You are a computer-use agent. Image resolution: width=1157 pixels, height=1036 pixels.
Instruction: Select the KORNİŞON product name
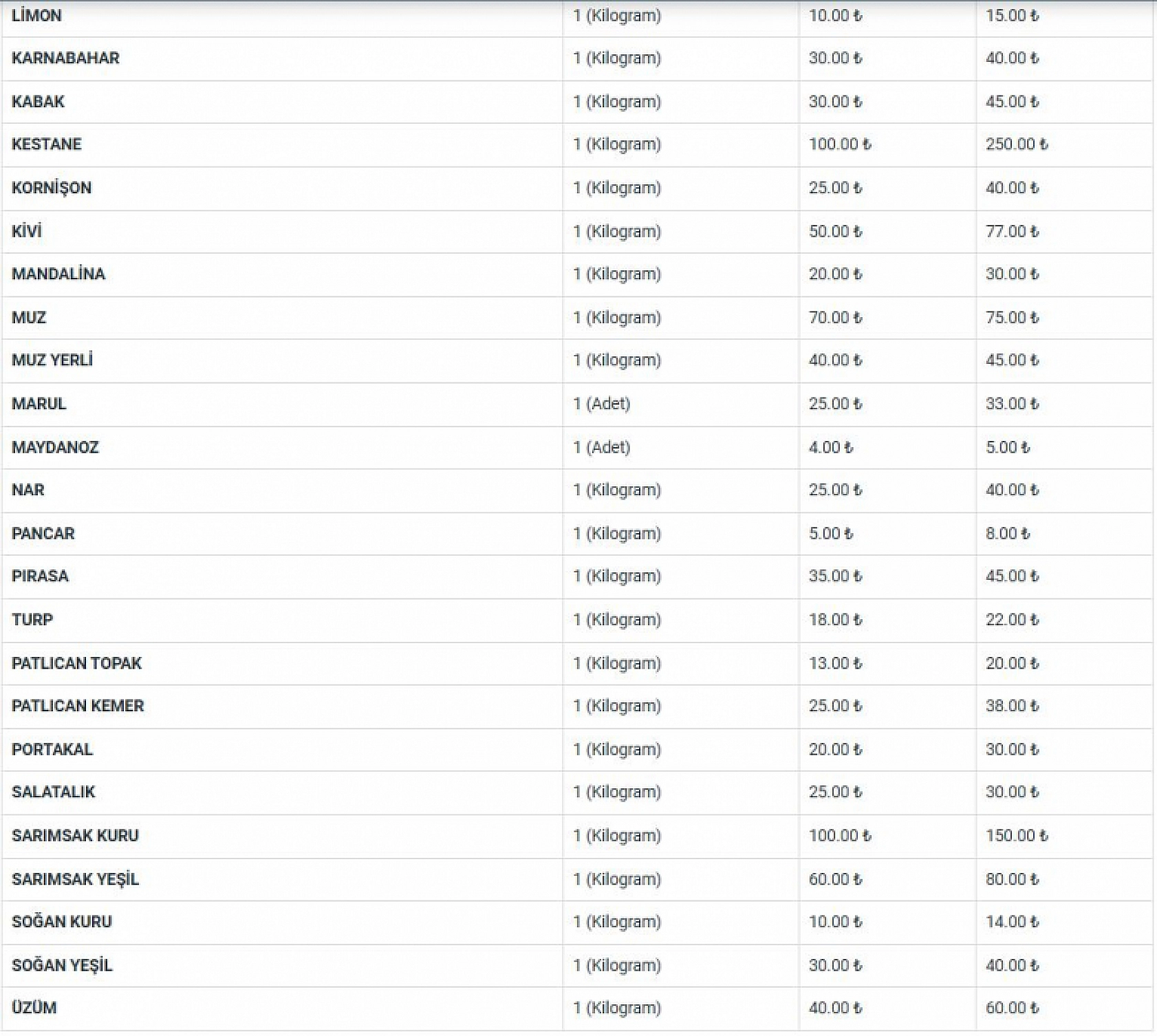coord(52,188)
